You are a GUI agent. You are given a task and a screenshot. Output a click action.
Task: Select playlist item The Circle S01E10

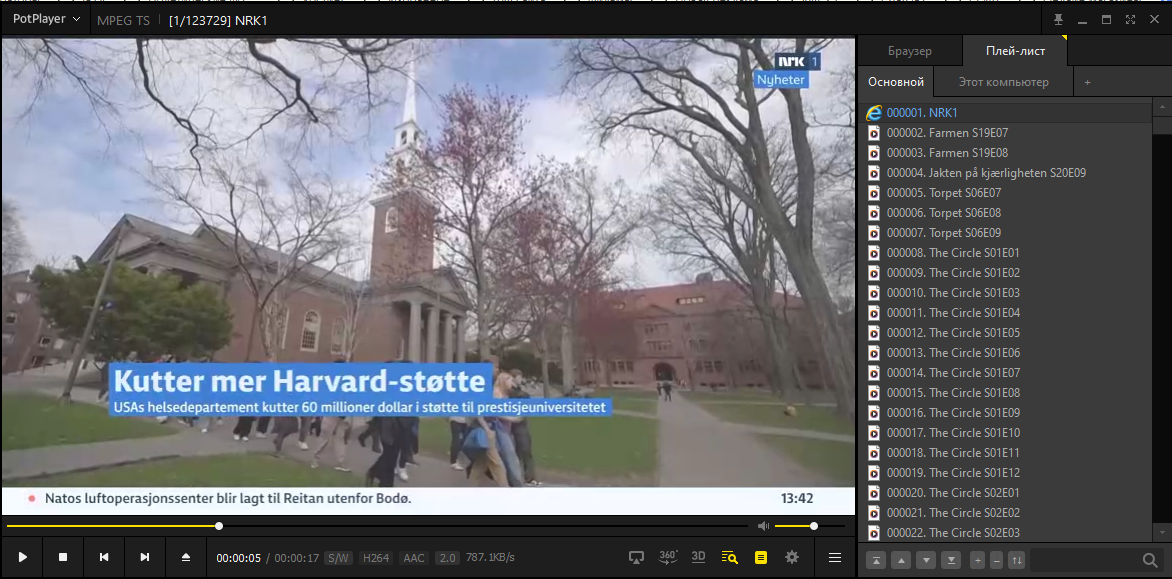click(1005, 433)
